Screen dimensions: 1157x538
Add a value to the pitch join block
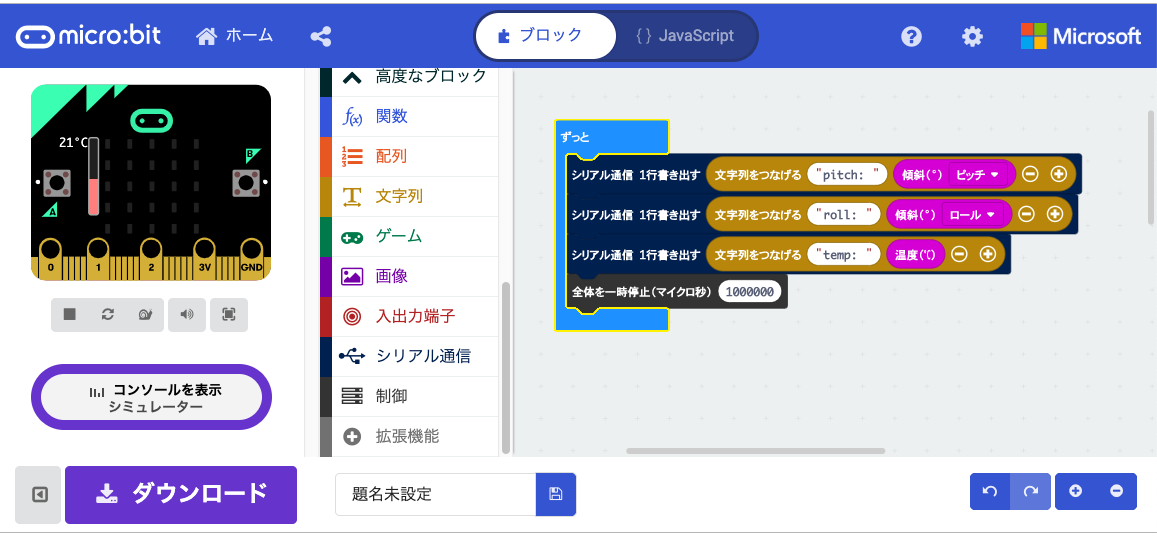(x=1058, y=174)
